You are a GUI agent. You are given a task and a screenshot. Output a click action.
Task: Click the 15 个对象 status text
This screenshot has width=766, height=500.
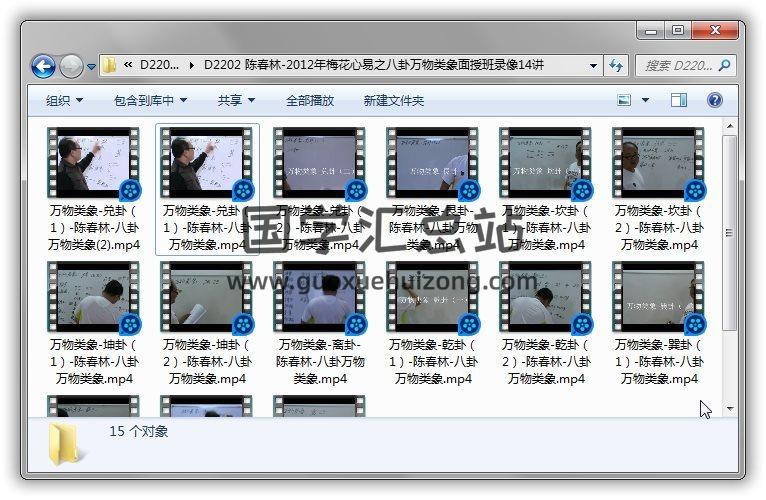[139, 431]
